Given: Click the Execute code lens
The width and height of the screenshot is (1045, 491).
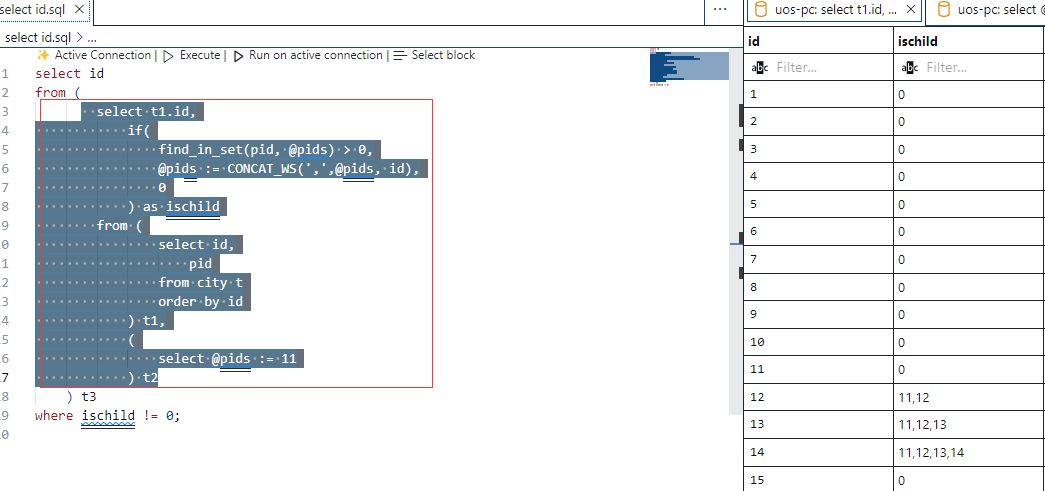Looking at the screenshot, I should pyautogui.click(x=200, y=55).
